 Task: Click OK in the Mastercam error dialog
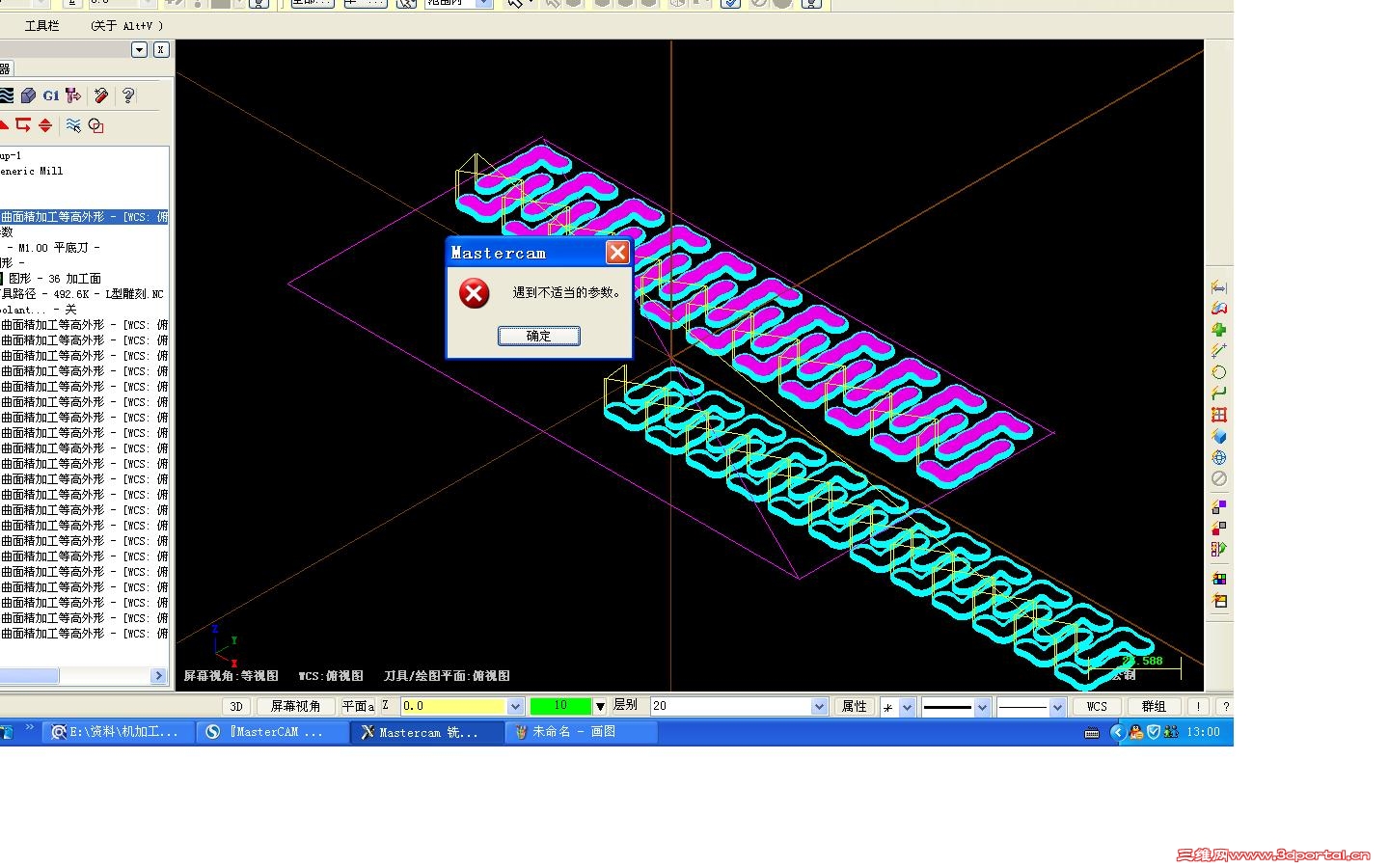(539, 336)
